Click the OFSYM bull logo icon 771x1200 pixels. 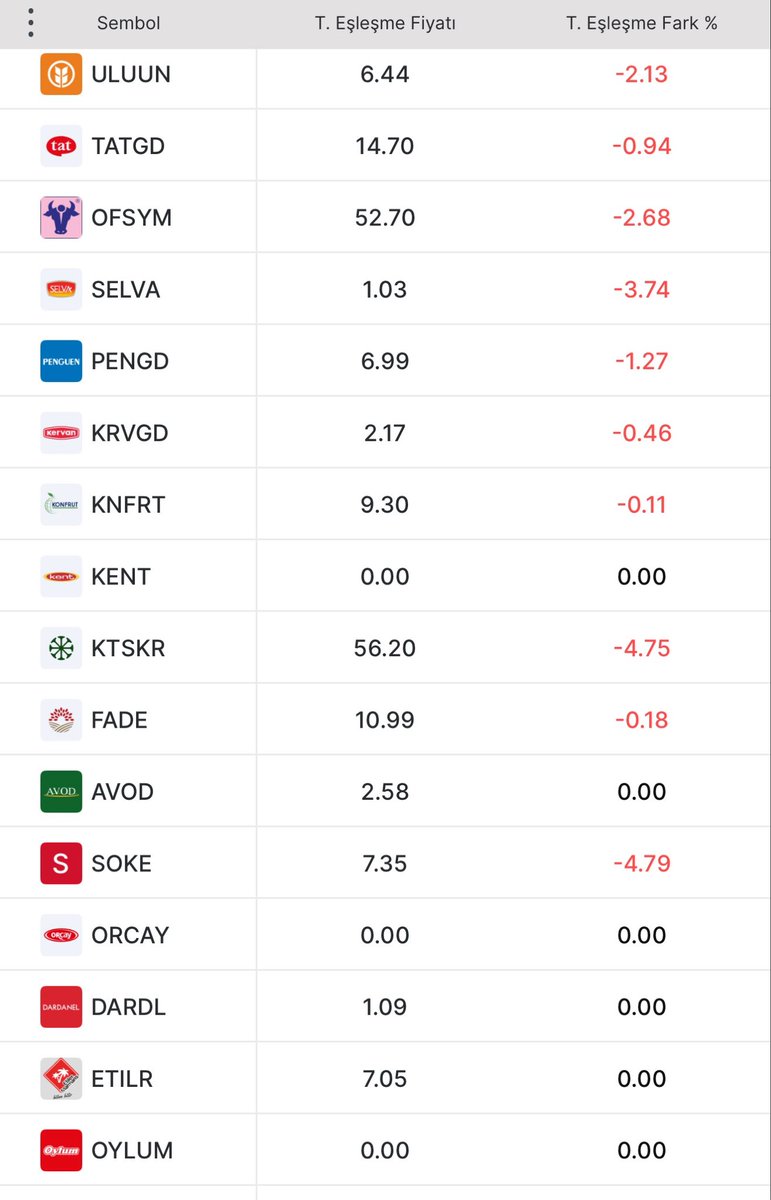[x=61, y=218]
